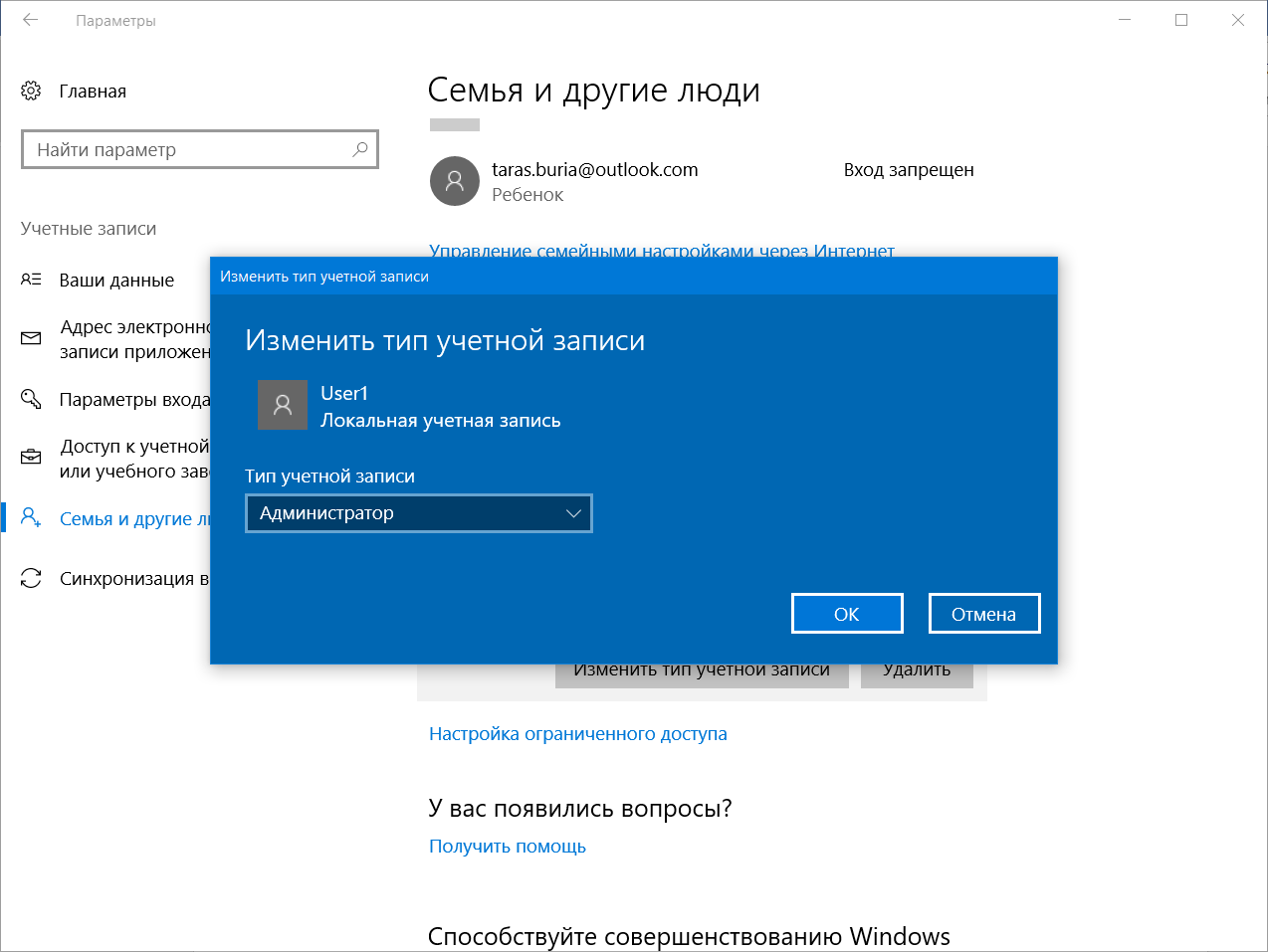
Task: Close the Параметры window
Action: pyautogui.click(x=1238, y=20)
